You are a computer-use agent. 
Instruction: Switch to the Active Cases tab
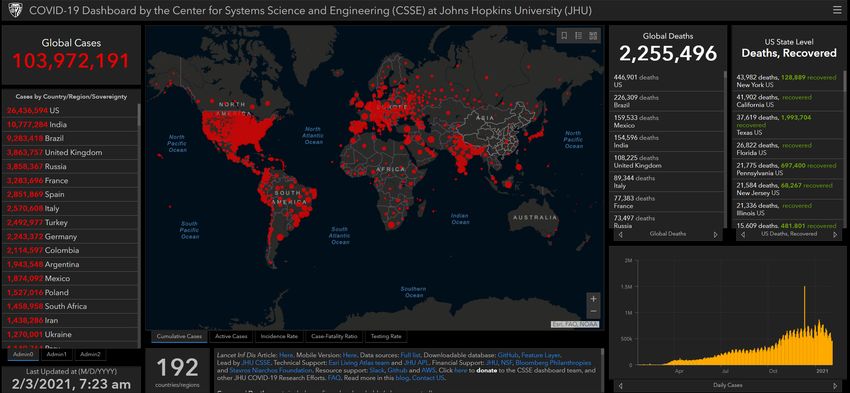click(x=231, y=337)
